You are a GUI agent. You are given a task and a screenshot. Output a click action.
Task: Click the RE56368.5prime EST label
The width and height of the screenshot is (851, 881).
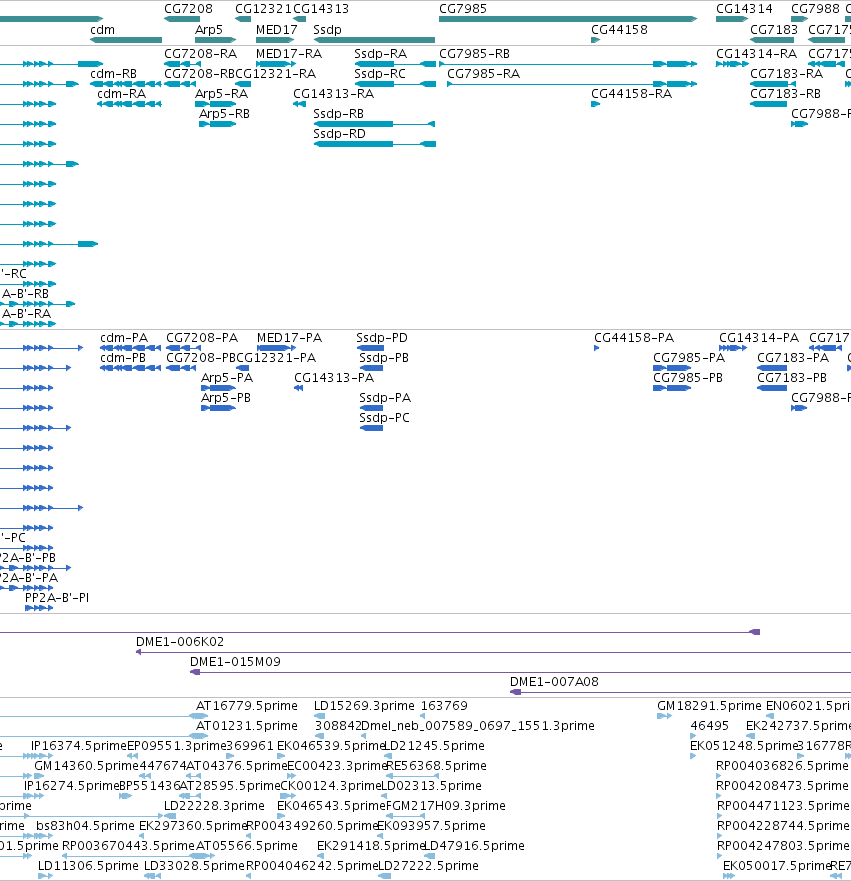tap(436, 766)
